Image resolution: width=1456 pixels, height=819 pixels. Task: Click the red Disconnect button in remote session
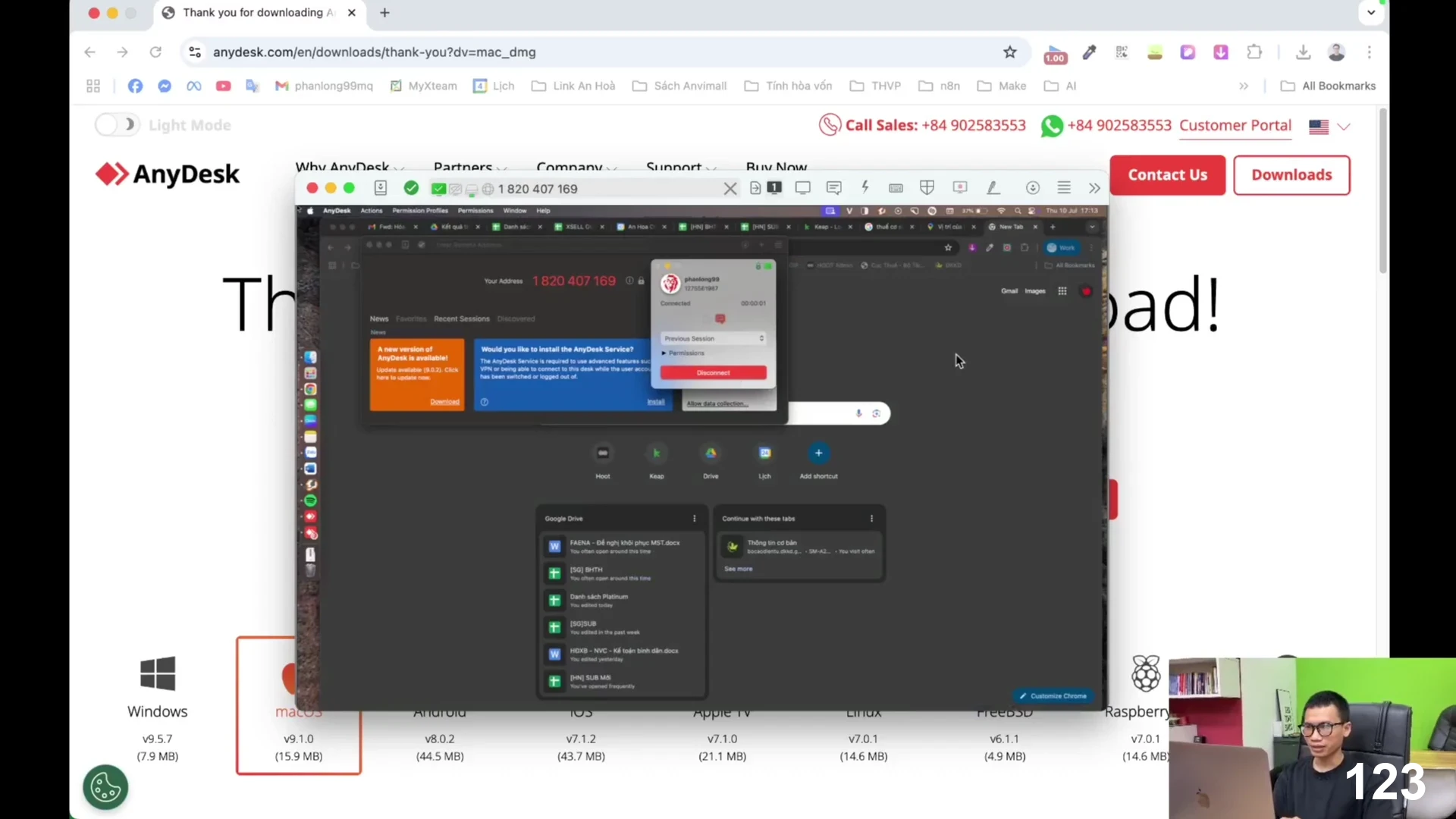tap(713, 373)
